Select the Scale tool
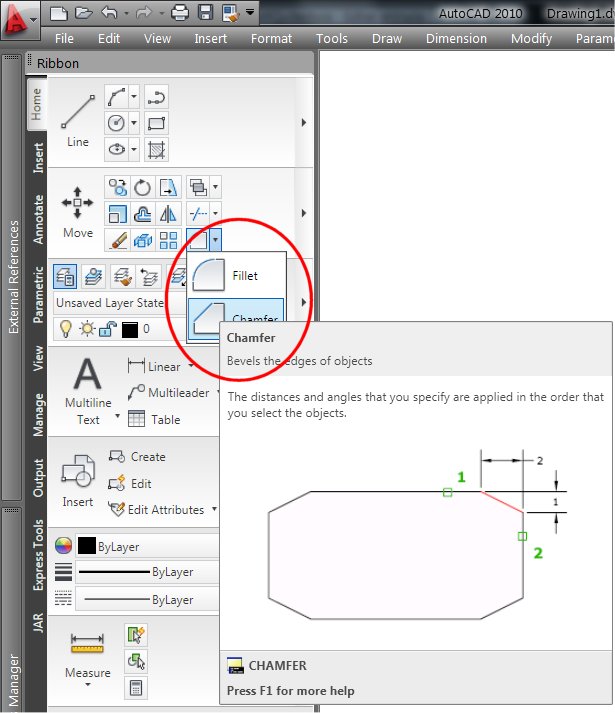Image resolution: width=615 pixels, height=713 pixels. pyautogui.click(x=117, y=213)
